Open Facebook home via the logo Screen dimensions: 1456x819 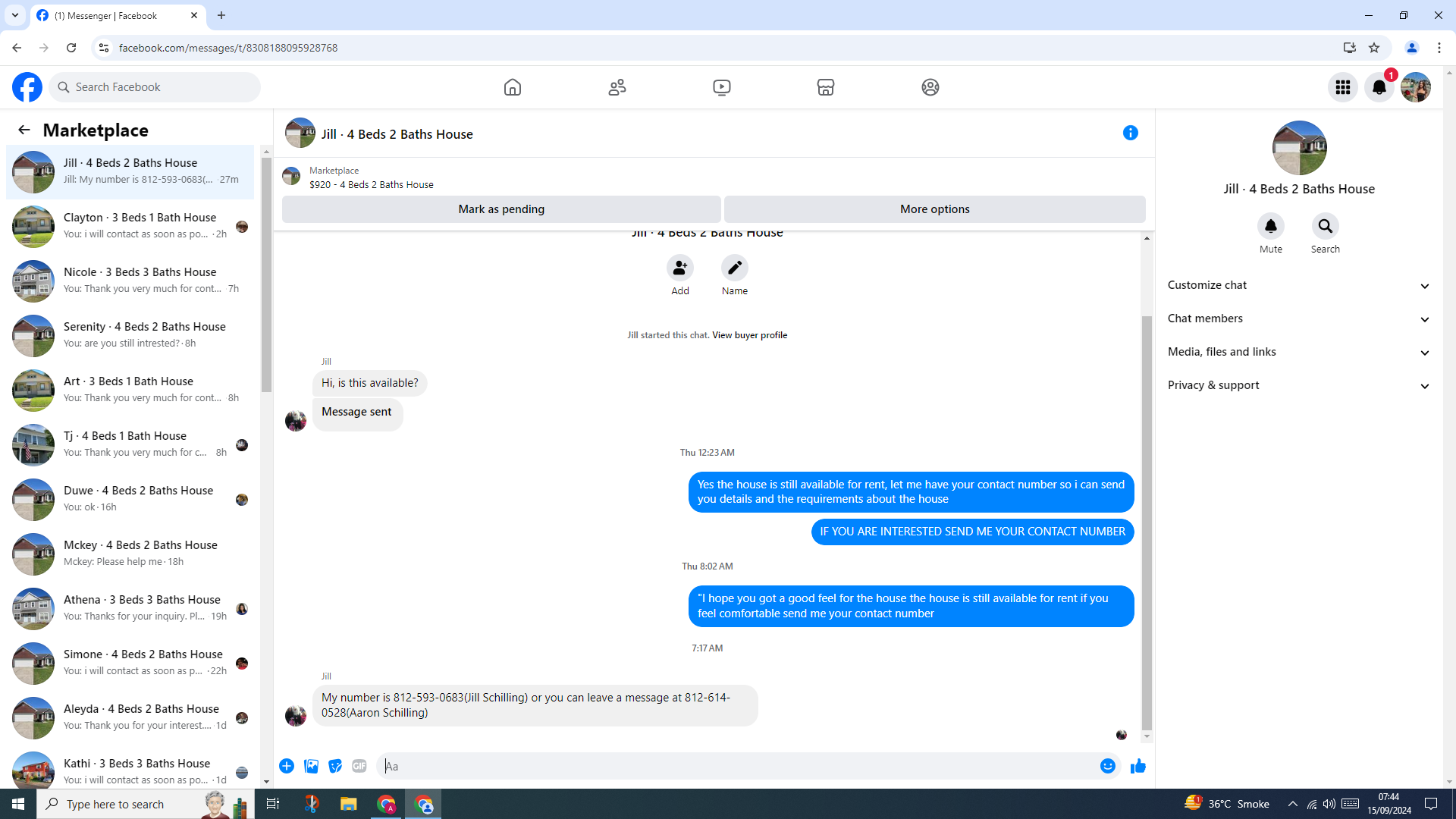(x=27, y=87)
